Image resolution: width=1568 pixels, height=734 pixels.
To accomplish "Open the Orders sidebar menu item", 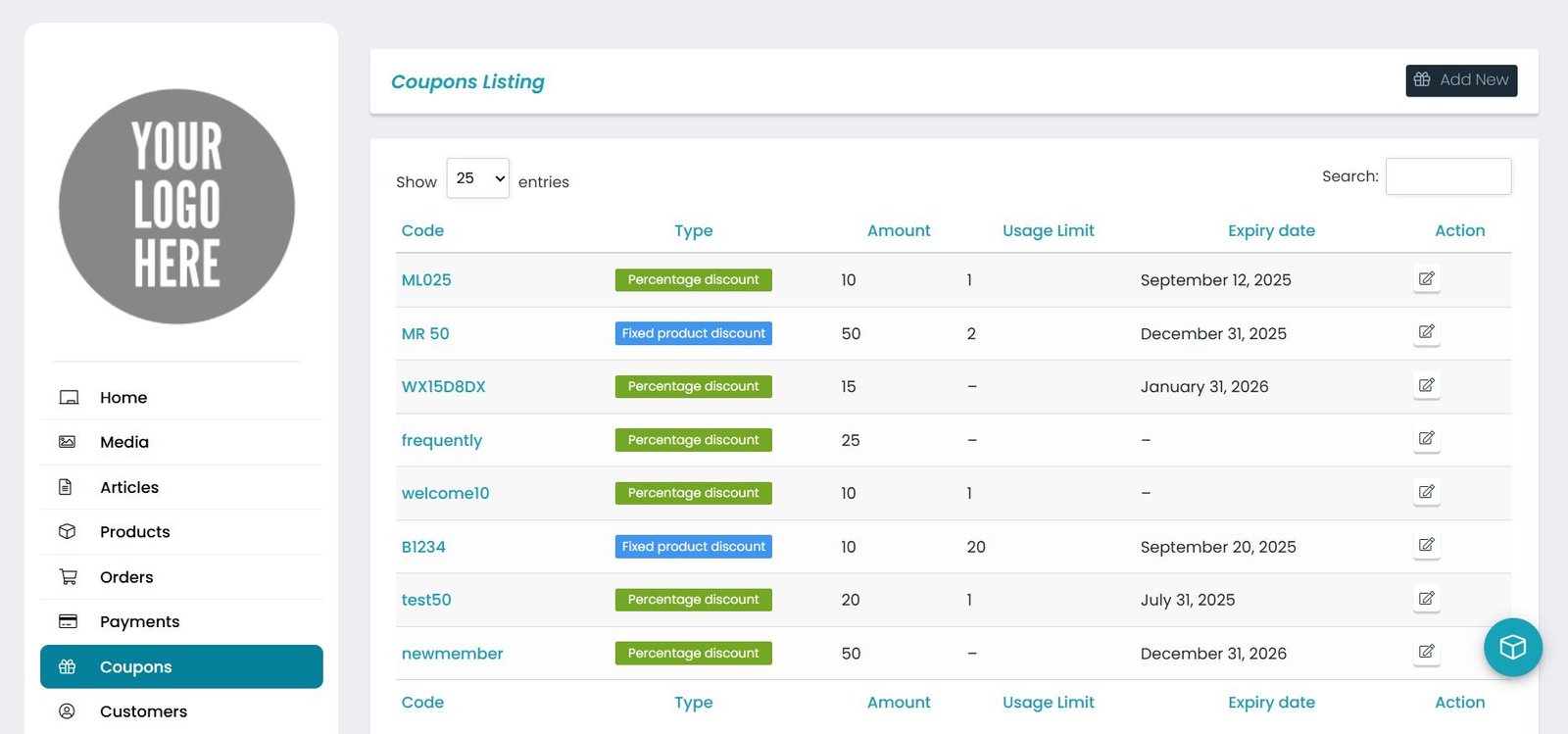I will [x=126, y=577].
